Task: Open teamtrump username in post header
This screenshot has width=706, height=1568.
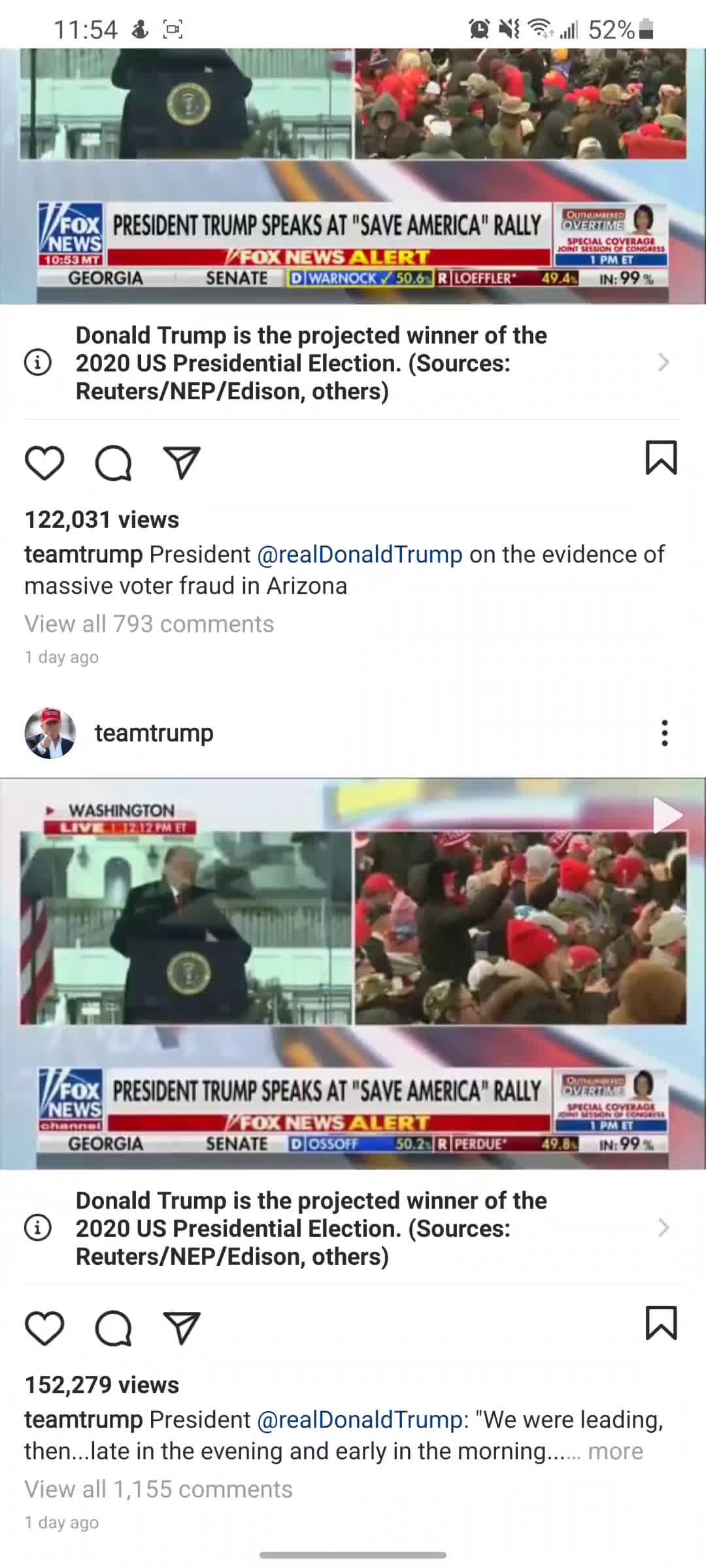Action: [154, 733]
